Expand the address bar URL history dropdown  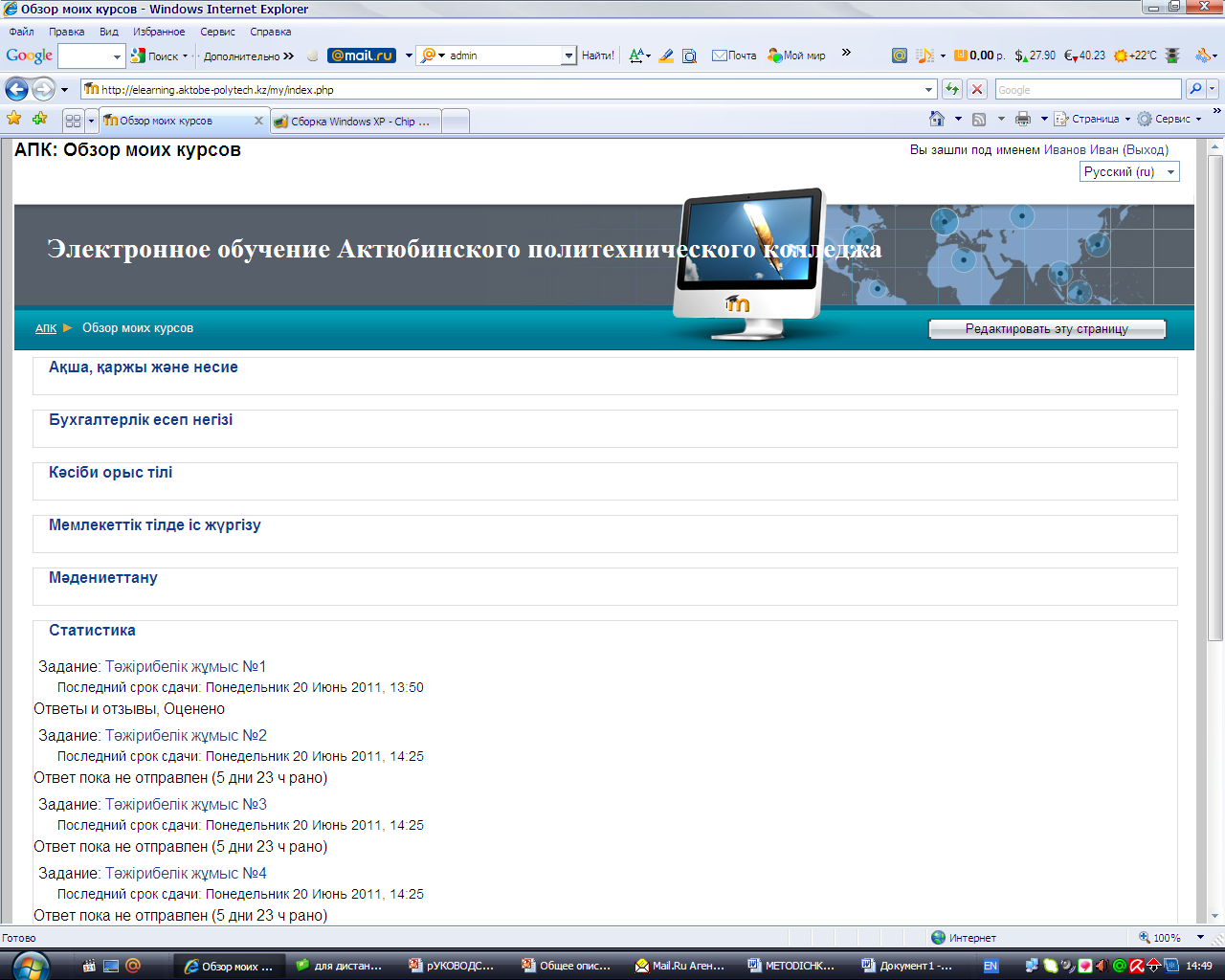[x=928, y=90]
